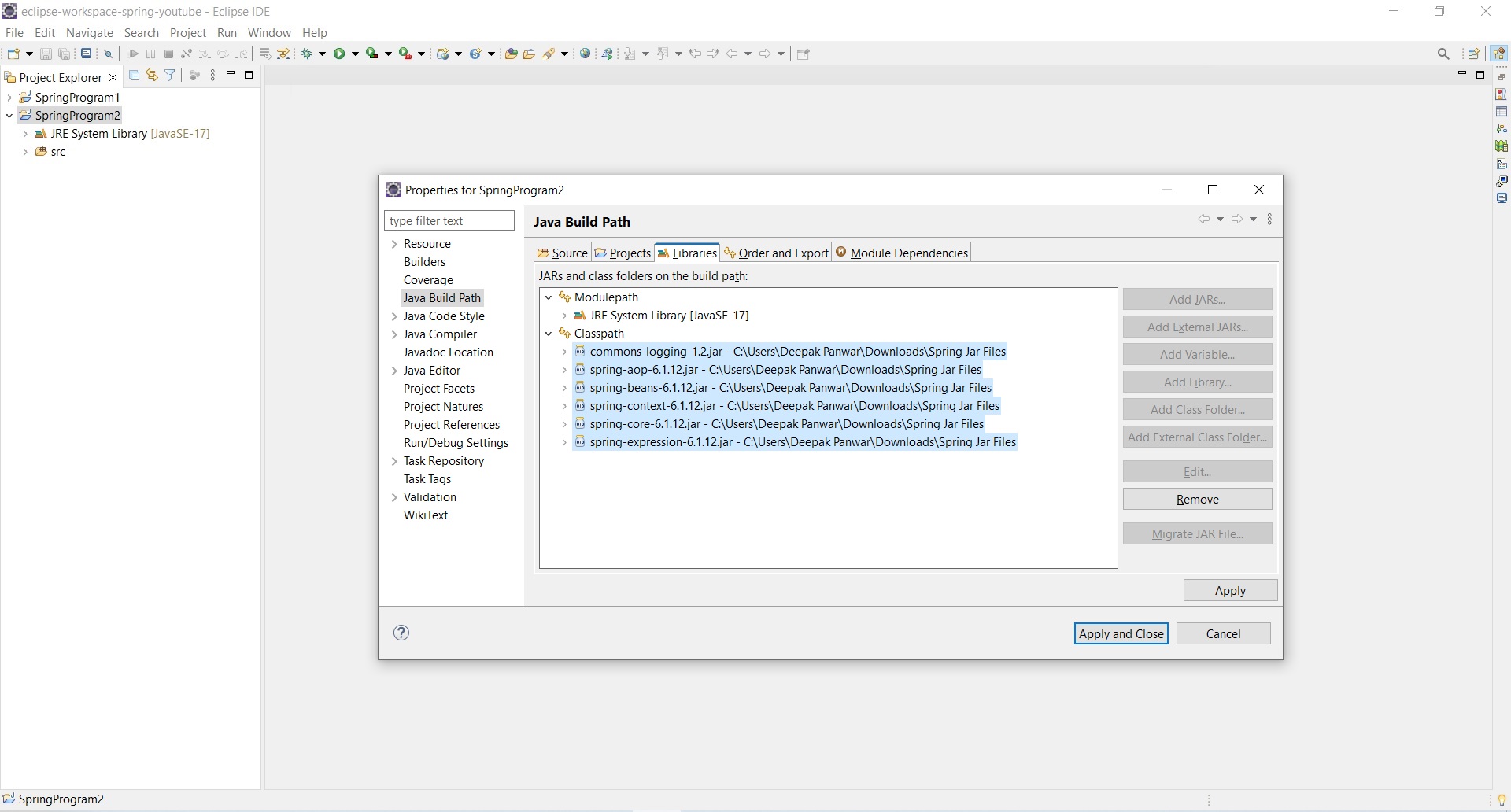The height and width of the screenshot is (812, 1511).
Task: Click the Debug bug icon
Action: point(308,54)
